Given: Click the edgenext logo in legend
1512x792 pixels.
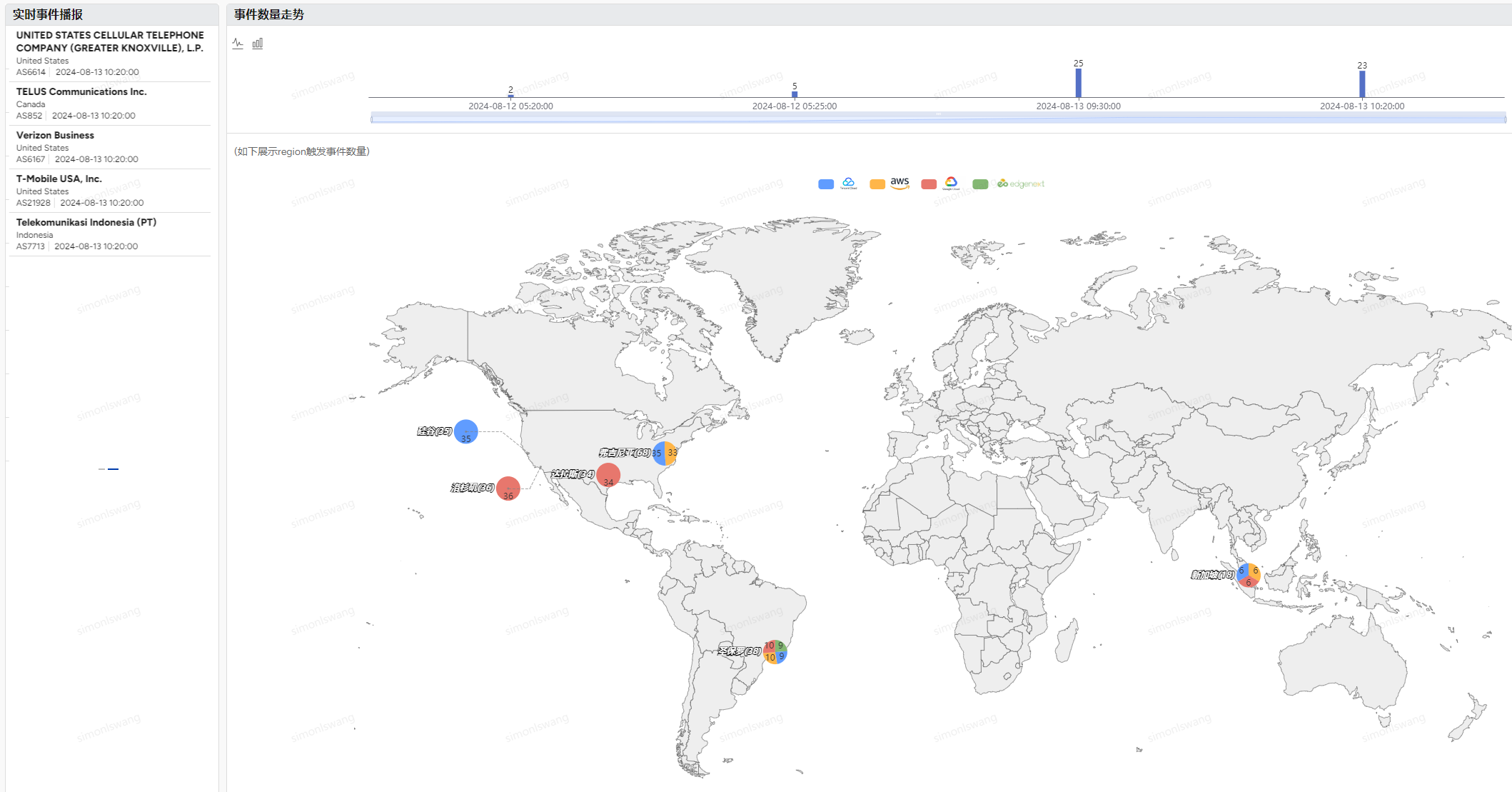Looking at the screenshot, I should click(1021, 184).
